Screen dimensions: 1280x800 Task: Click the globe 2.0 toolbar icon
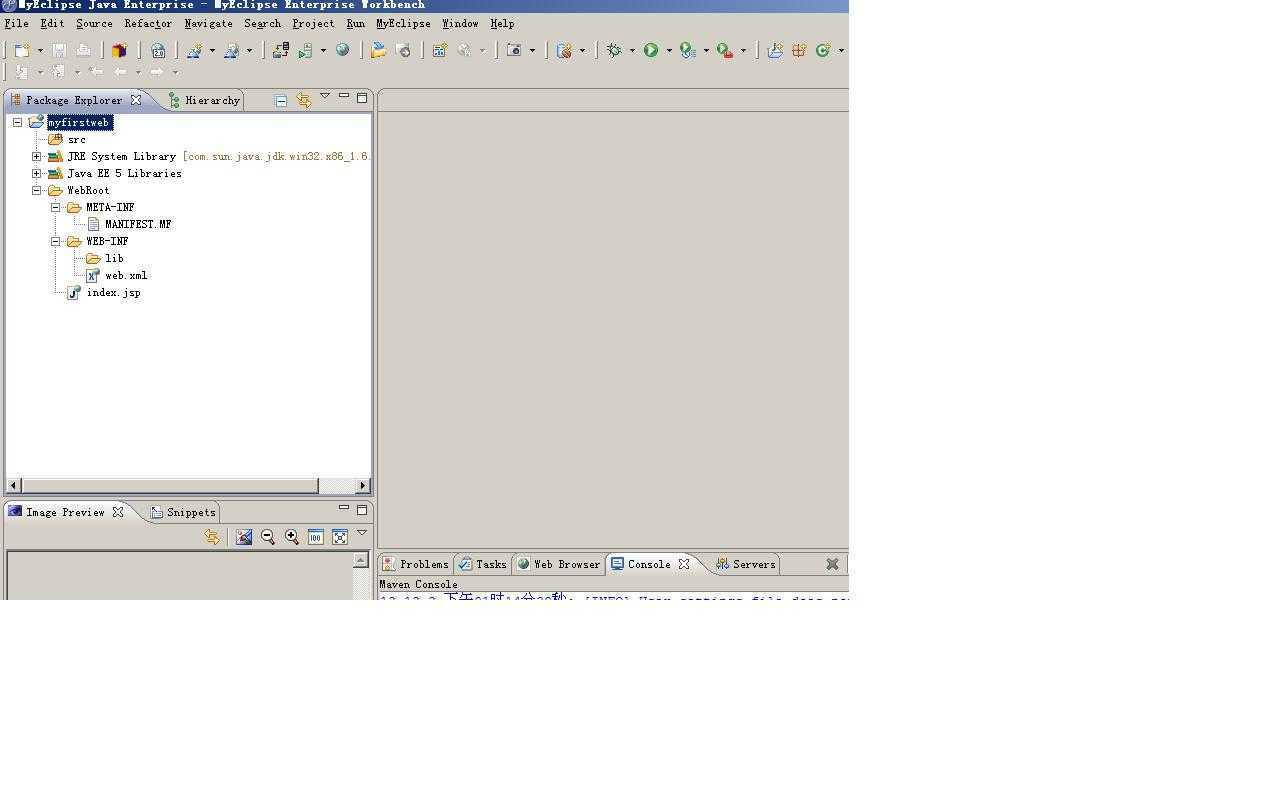158,50
